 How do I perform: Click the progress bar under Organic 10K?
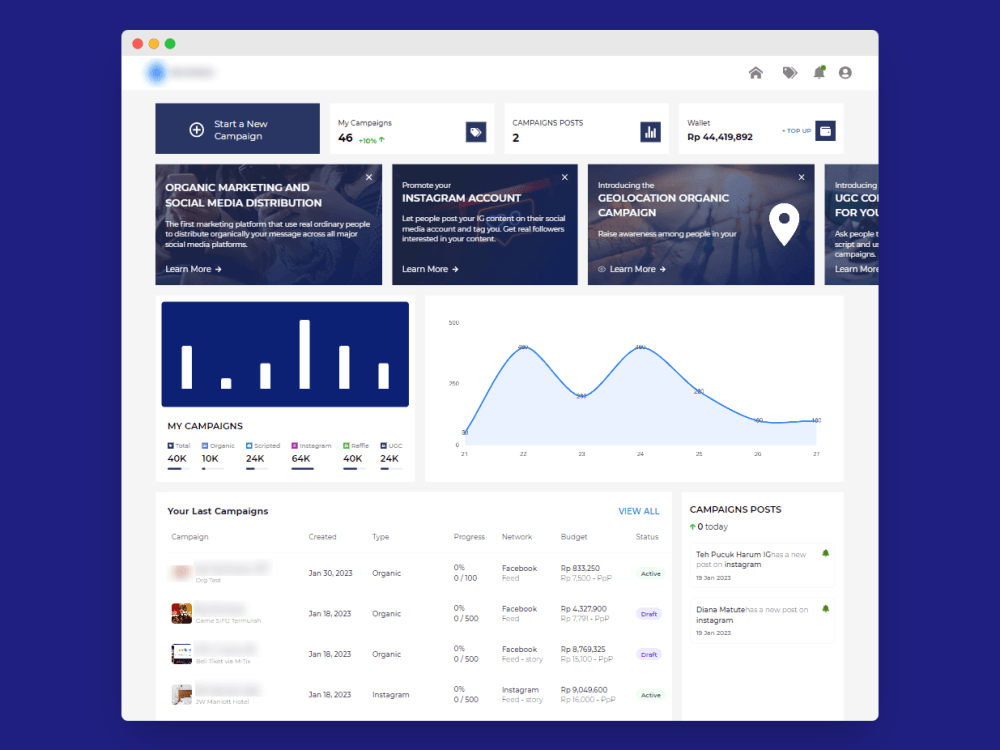tap(212, 466)
